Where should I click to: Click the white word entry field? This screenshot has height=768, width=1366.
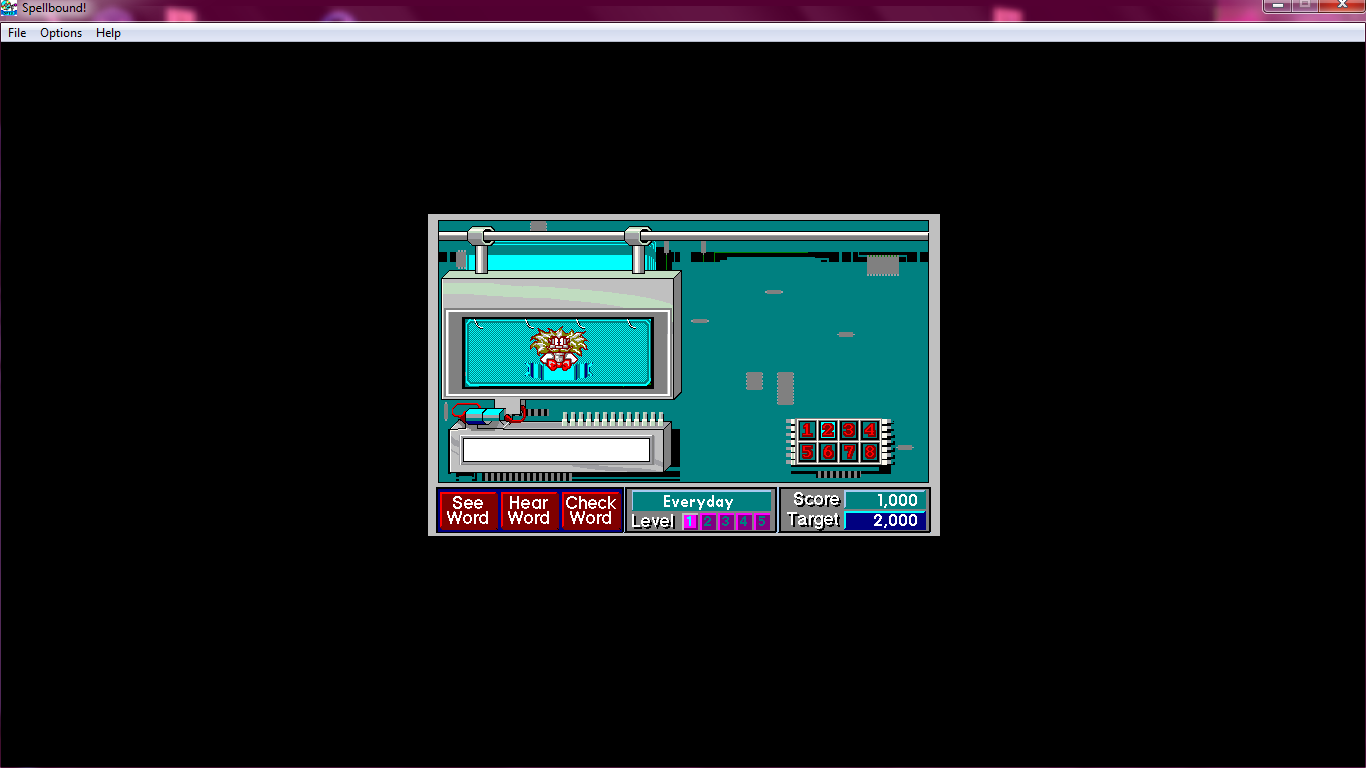[556, 450]
